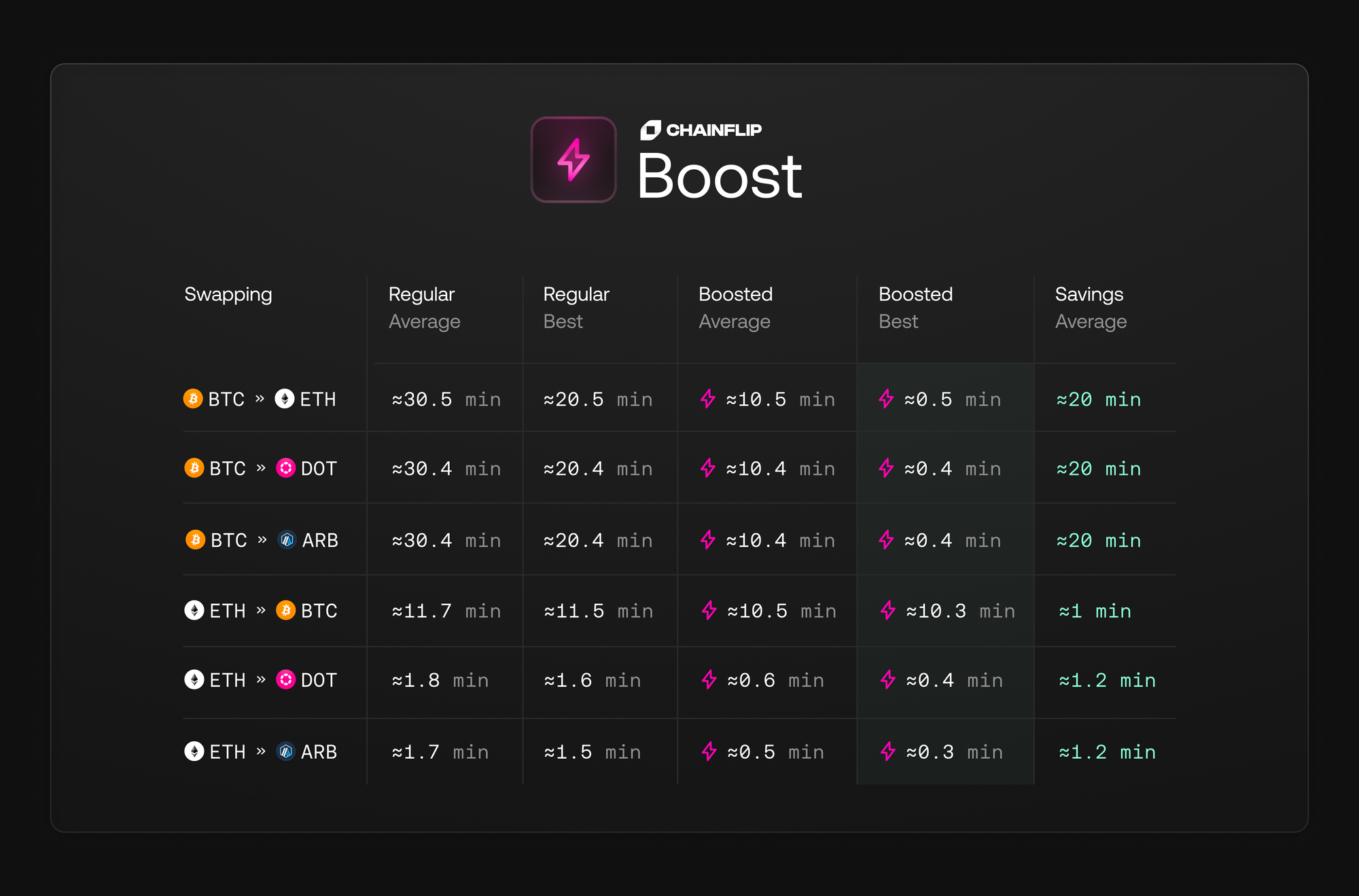Select the chevron between BTC and ETH
This screenshot has width=1359, height=896.
pos(261,399)
